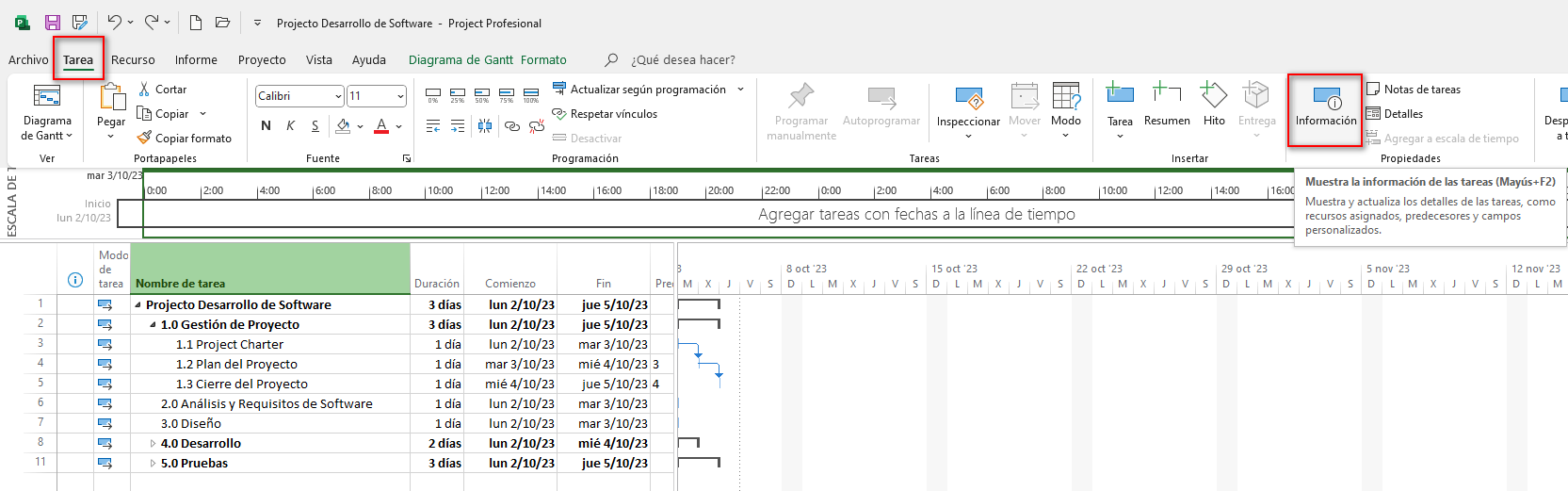Toggle italic formatting (K)
The width and height of the screenshot is (1568, 491).
pos(290,126)
